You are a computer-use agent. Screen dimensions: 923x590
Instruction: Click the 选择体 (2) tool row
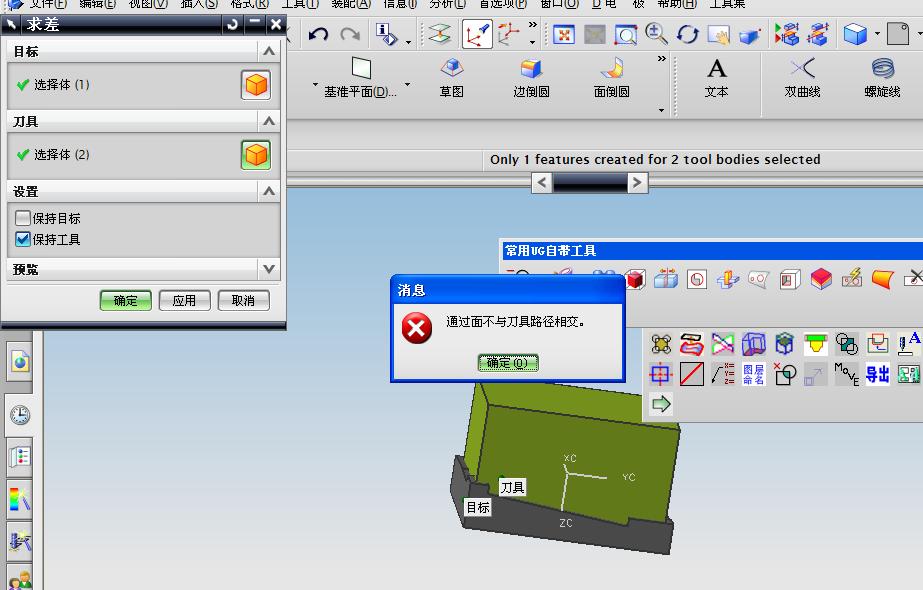tap(144, 155)
